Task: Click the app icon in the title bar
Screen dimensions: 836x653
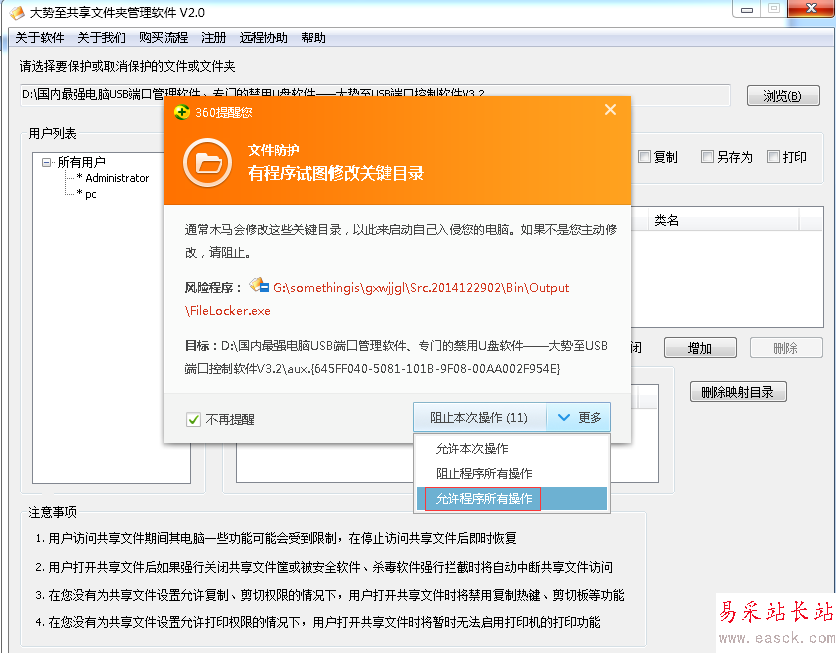Action: pyautogui.click(x=17, y=12)
